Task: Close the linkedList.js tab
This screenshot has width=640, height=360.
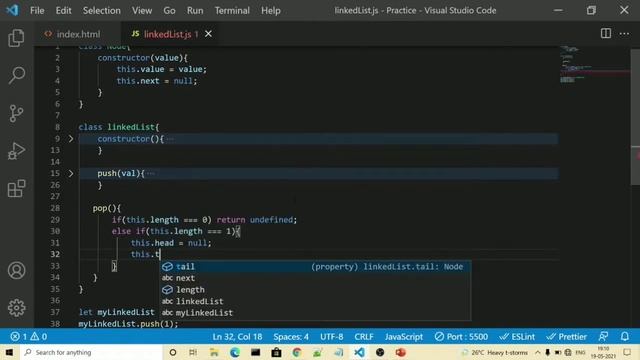Action: 208,34
